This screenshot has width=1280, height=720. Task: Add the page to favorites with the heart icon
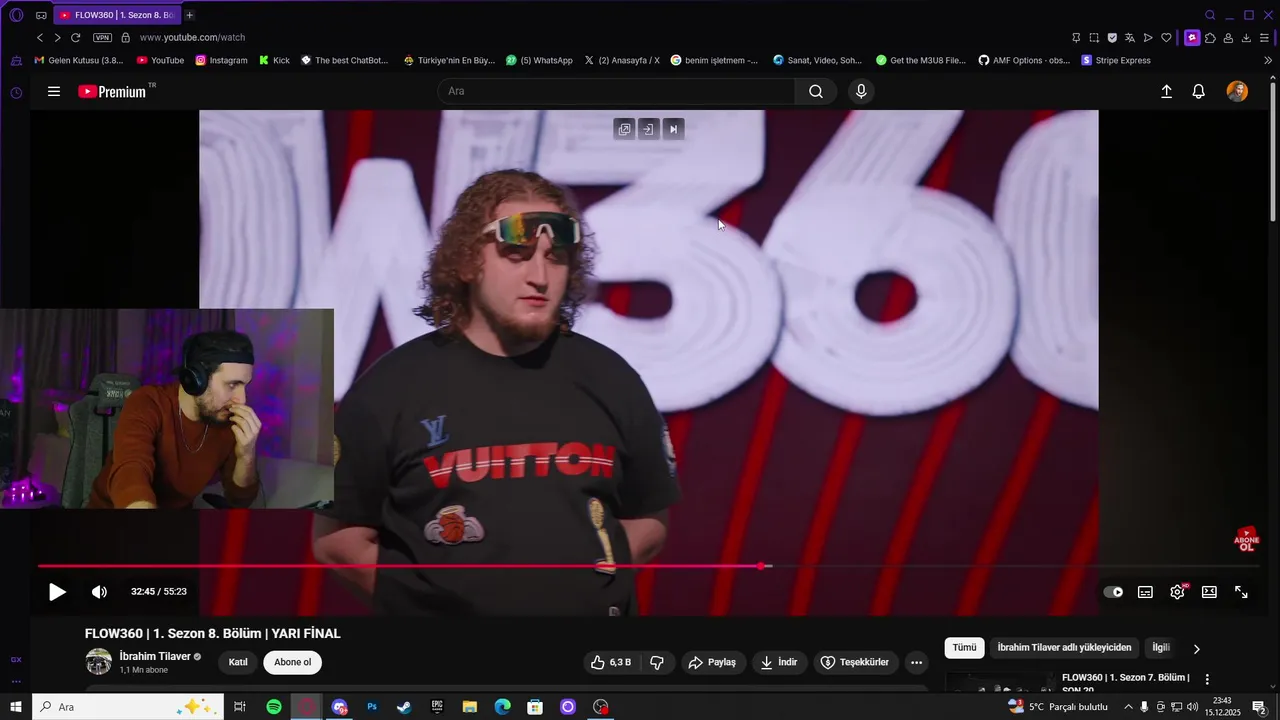coord(1166,38)
